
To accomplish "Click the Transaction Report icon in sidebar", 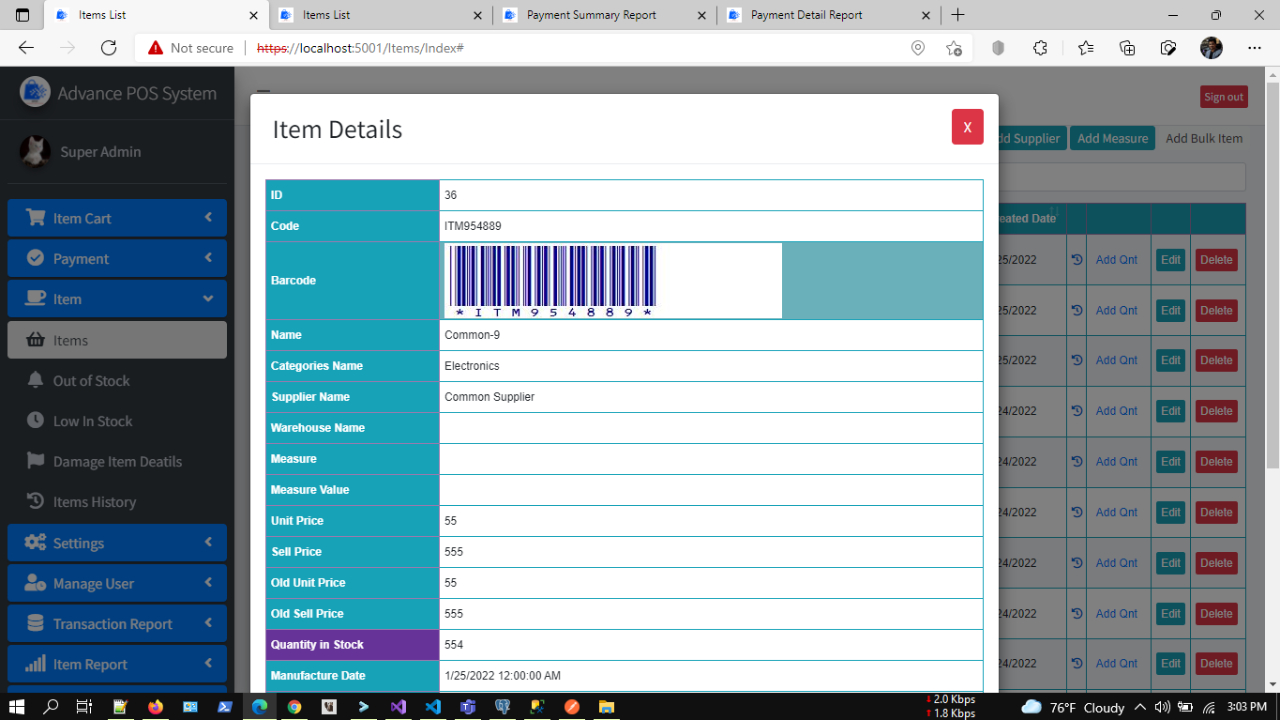I will 34,623.
